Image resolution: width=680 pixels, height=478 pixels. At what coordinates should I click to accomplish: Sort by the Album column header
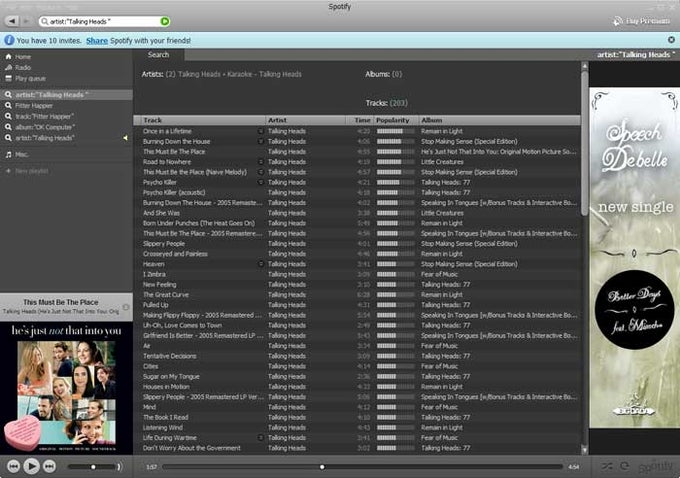tap(500, 120)
